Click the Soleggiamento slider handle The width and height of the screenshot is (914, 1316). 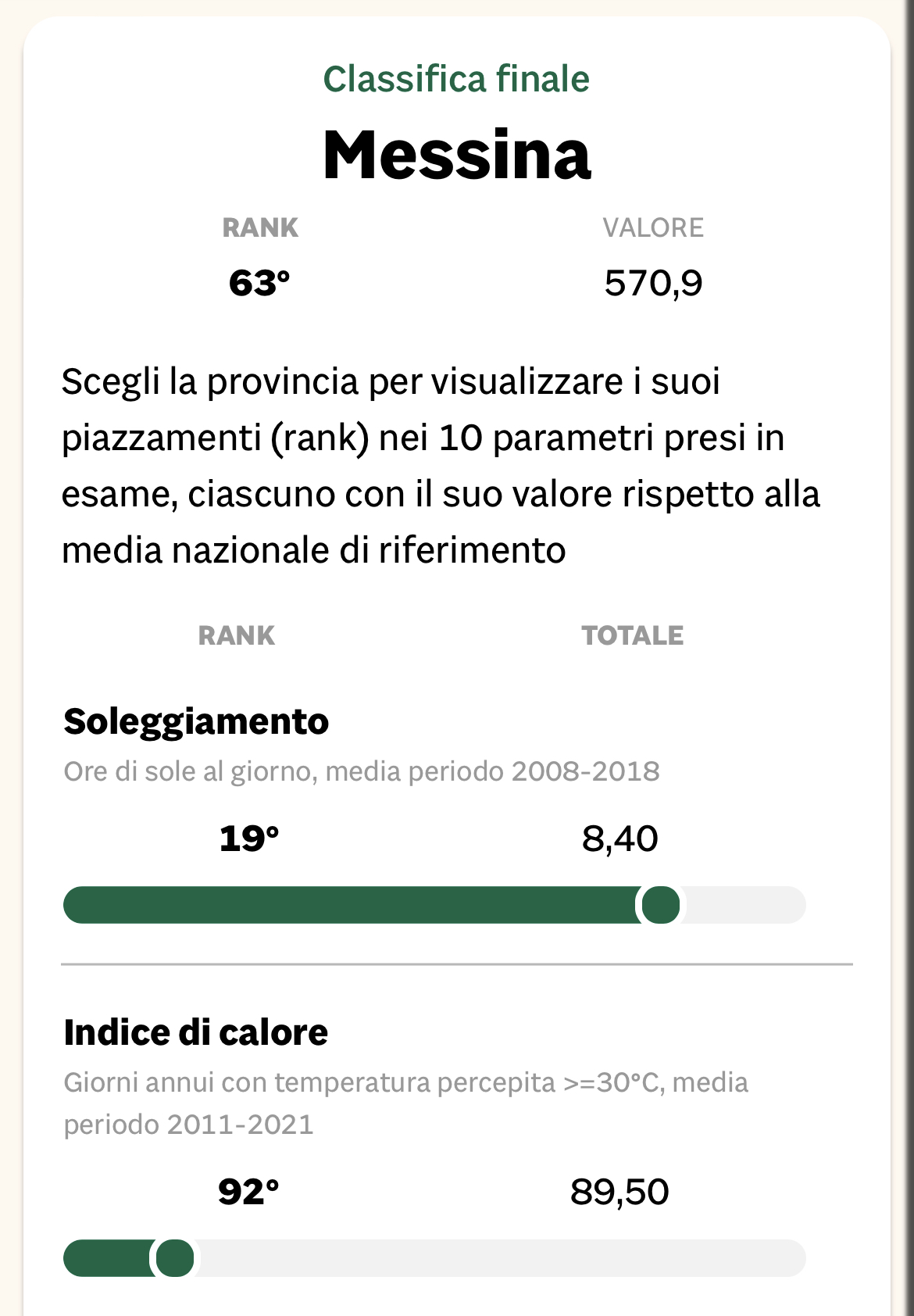(661, 905)
